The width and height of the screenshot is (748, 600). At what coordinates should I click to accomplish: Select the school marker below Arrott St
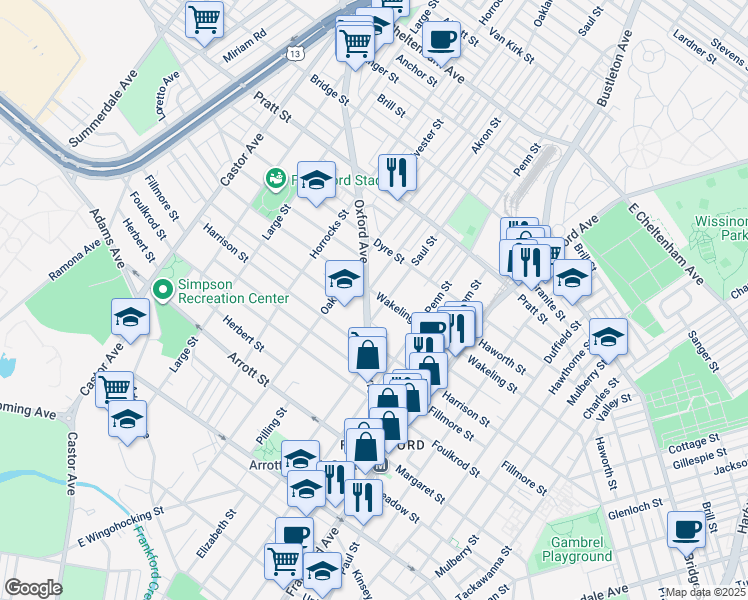(300, 459)
